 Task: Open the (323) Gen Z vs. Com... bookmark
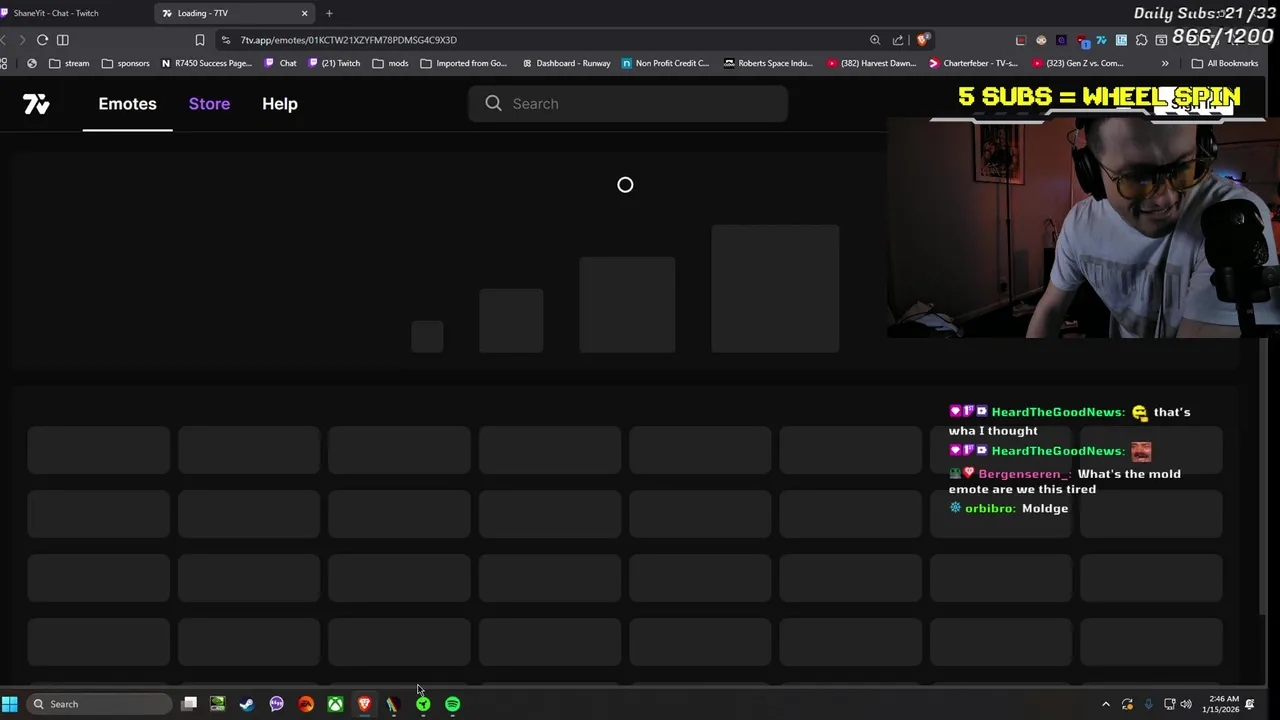[1077, 63]
